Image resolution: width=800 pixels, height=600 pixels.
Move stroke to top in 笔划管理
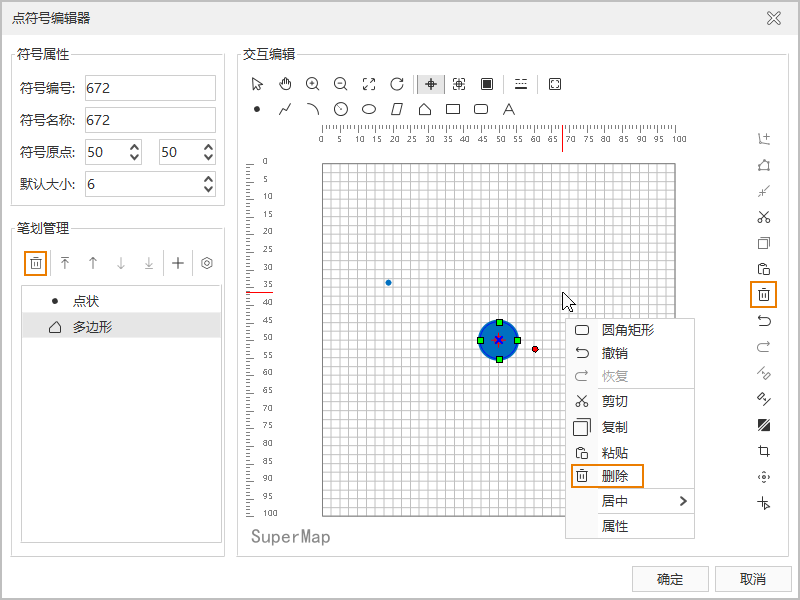click(65, 263)
